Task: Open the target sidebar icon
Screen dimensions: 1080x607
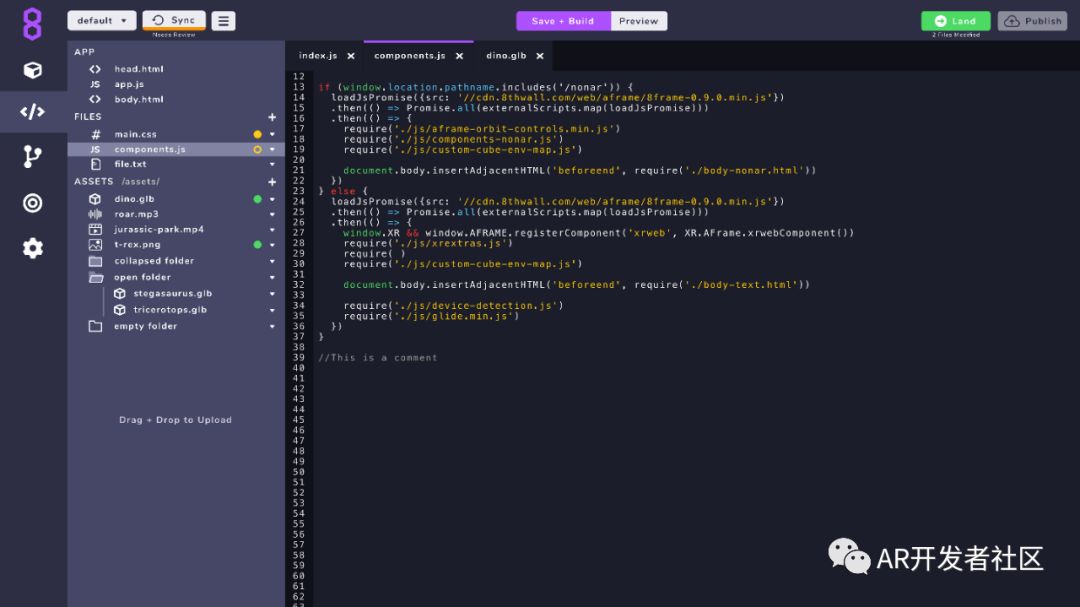Action: [x=32, y=203]
